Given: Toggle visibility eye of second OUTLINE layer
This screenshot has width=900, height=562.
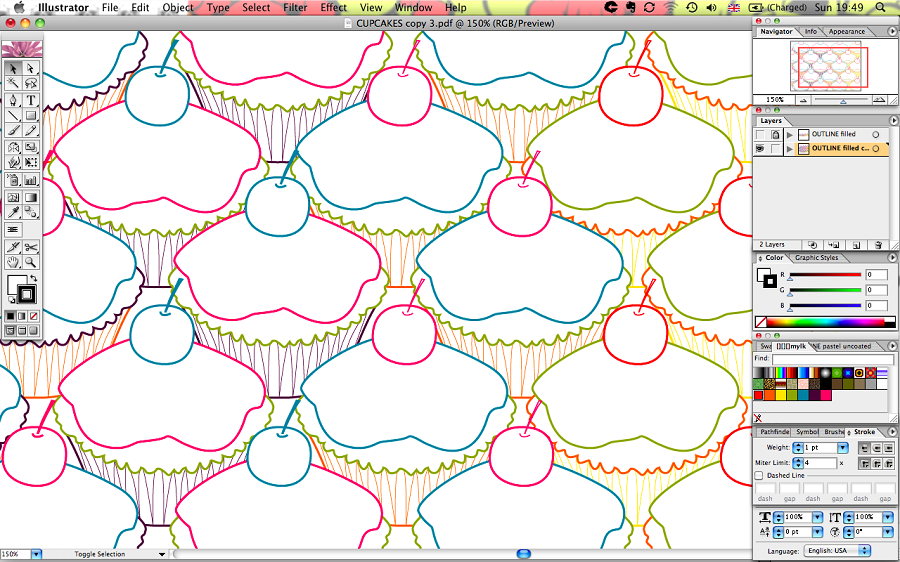Looking at the screenshot, I should (x=760, y=149).
